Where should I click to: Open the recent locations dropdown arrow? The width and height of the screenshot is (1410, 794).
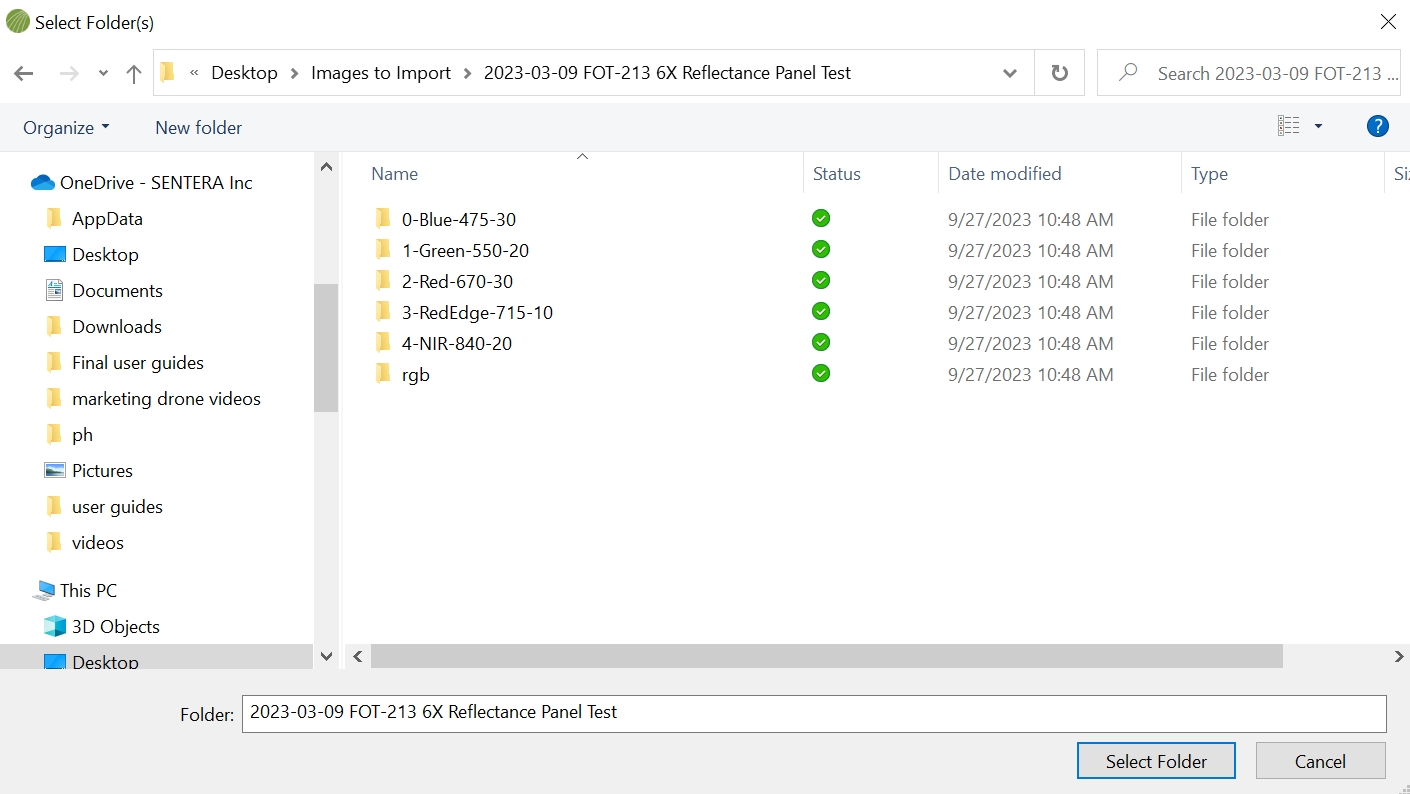click(103, 73)
